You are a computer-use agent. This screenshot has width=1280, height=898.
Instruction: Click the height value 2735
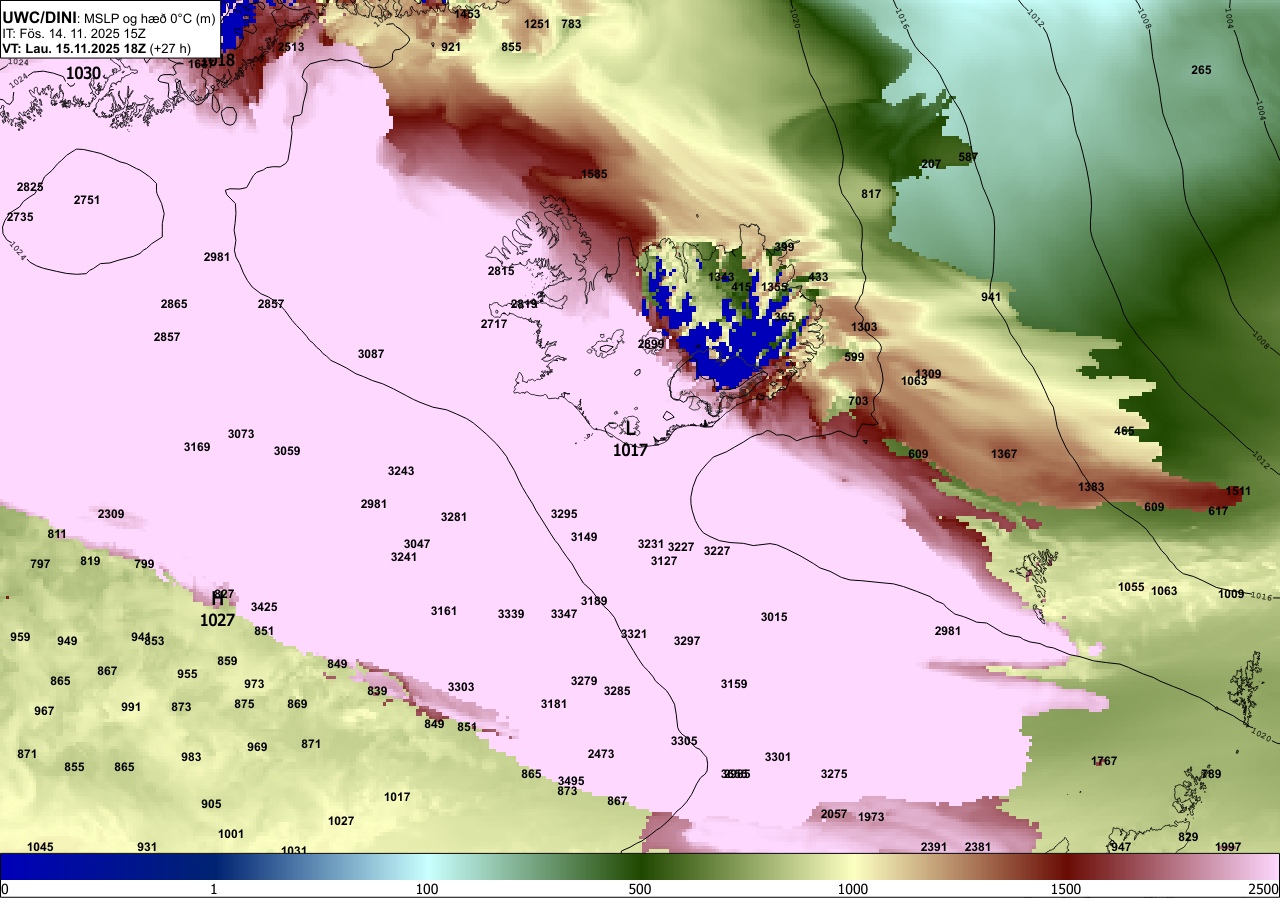20,217
